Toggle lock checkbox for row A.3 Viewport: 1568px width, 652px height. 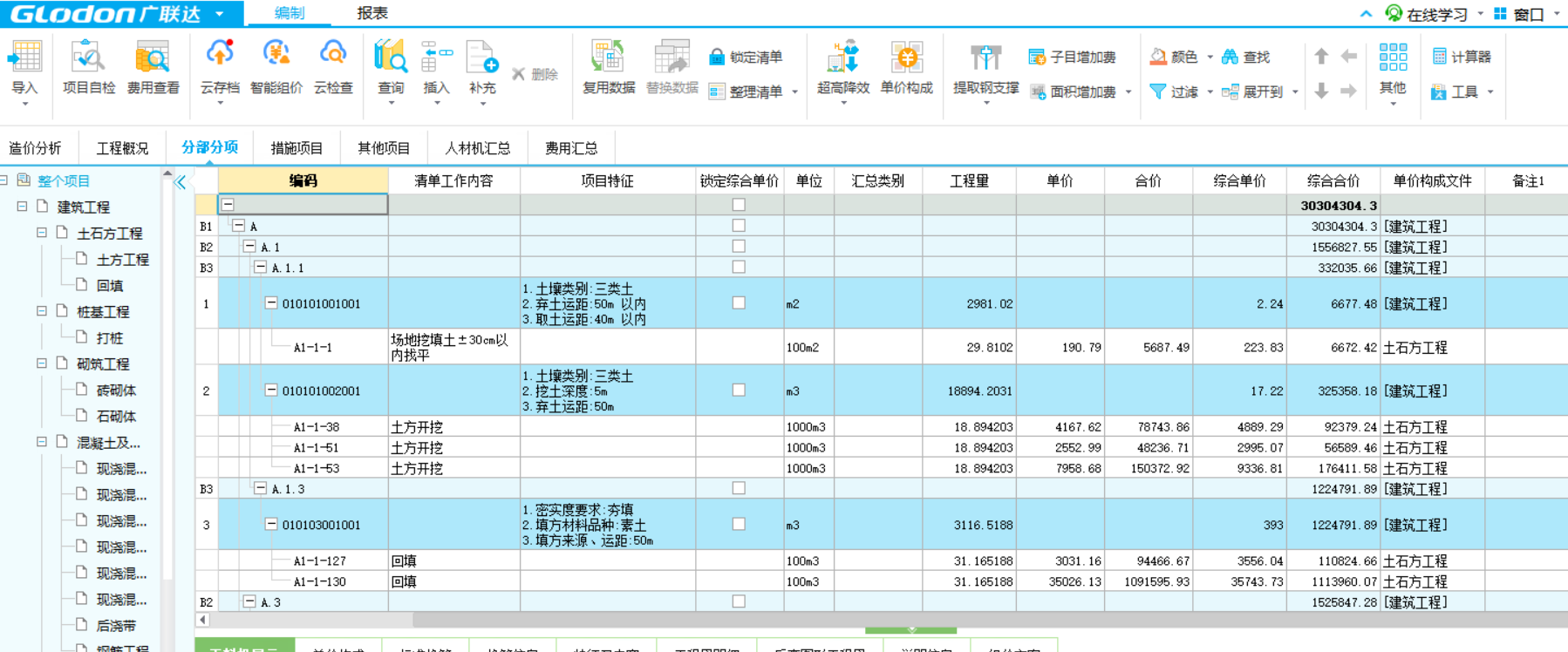(739, 601)
